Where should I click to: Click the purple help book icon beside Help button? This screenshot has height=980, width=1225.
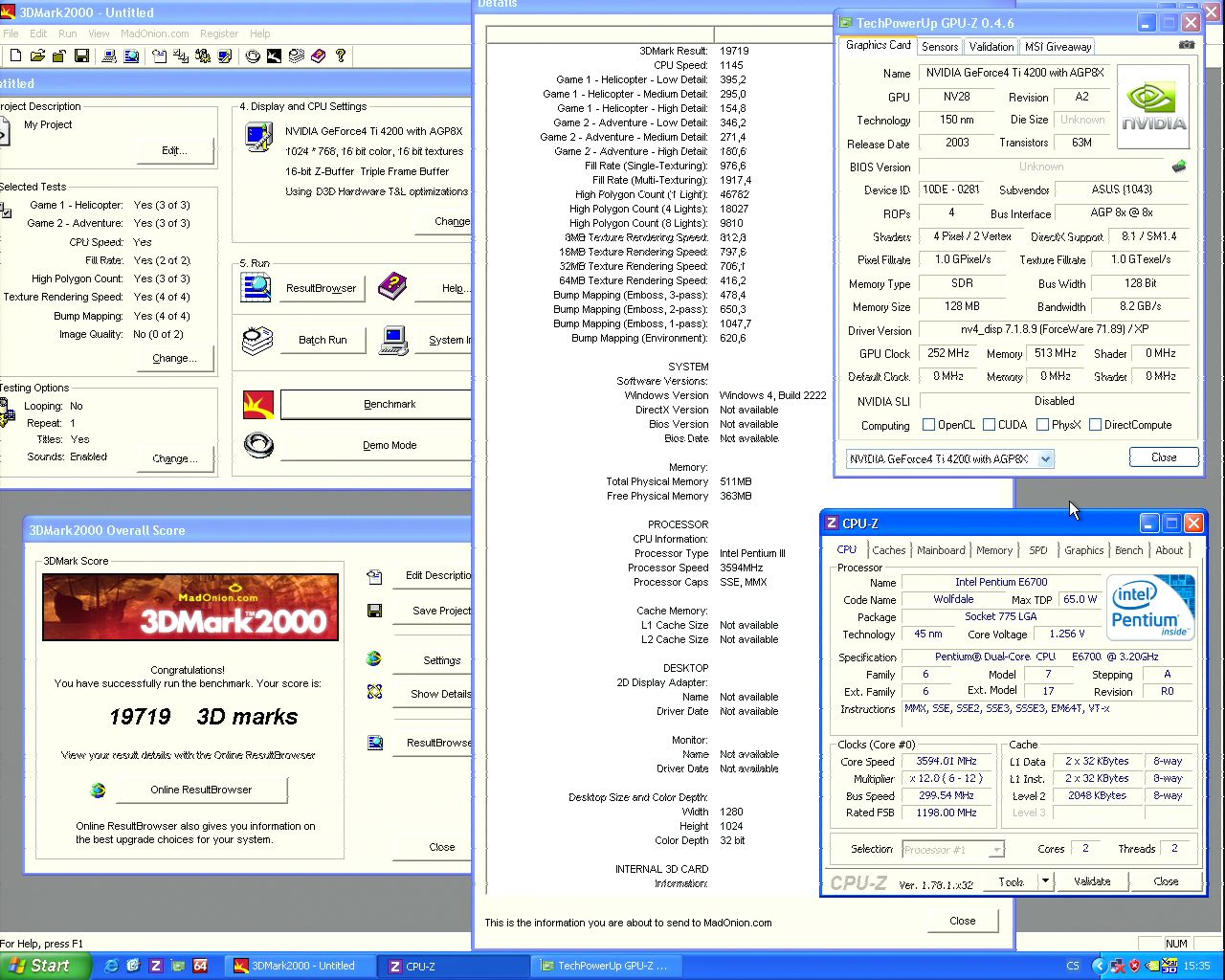pos(392,285)
